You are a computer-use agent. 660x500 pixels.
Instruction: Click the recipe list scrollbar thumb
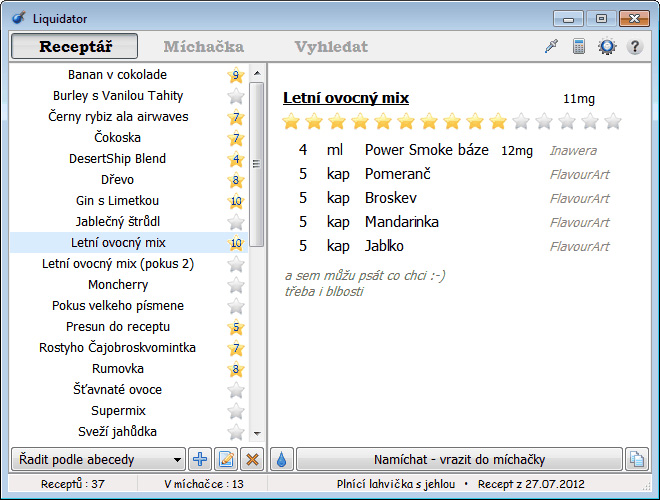click(x=257, y=164)
